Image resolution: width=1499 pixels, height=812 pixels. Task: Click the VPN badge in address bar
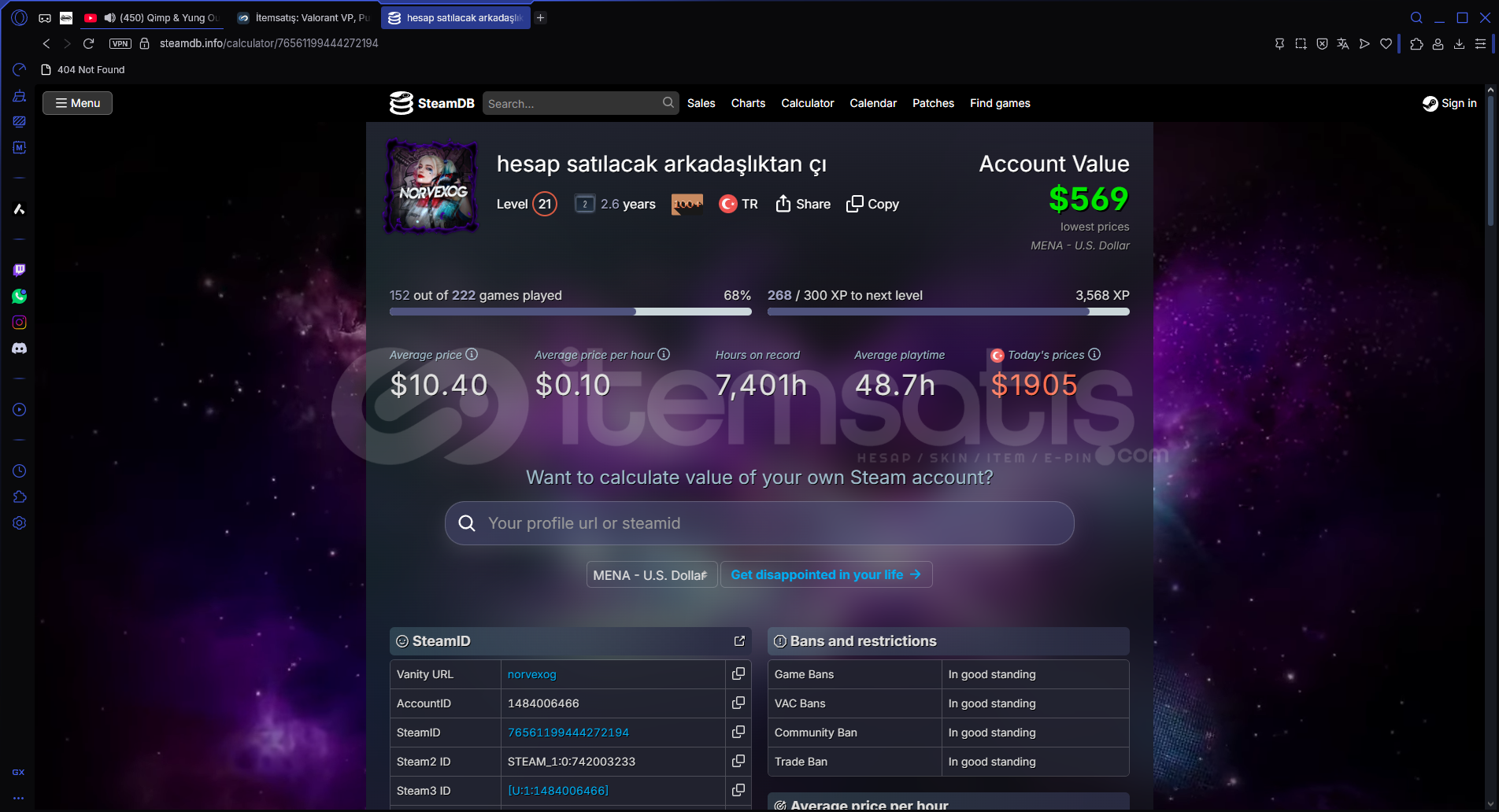click(x=120, y=43)
